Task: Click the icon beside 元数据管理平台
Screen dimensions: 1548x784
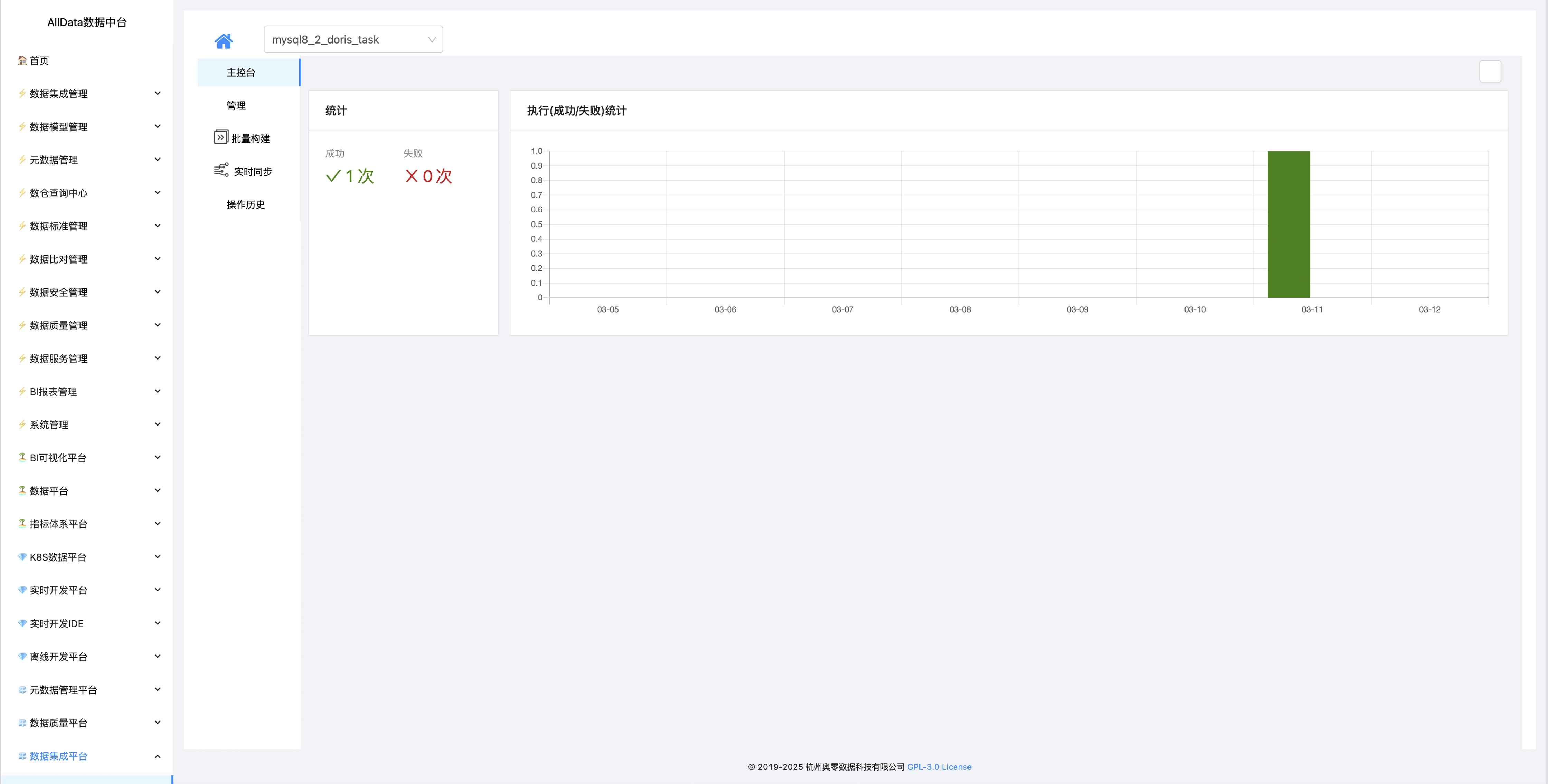Action: [22, 689]
